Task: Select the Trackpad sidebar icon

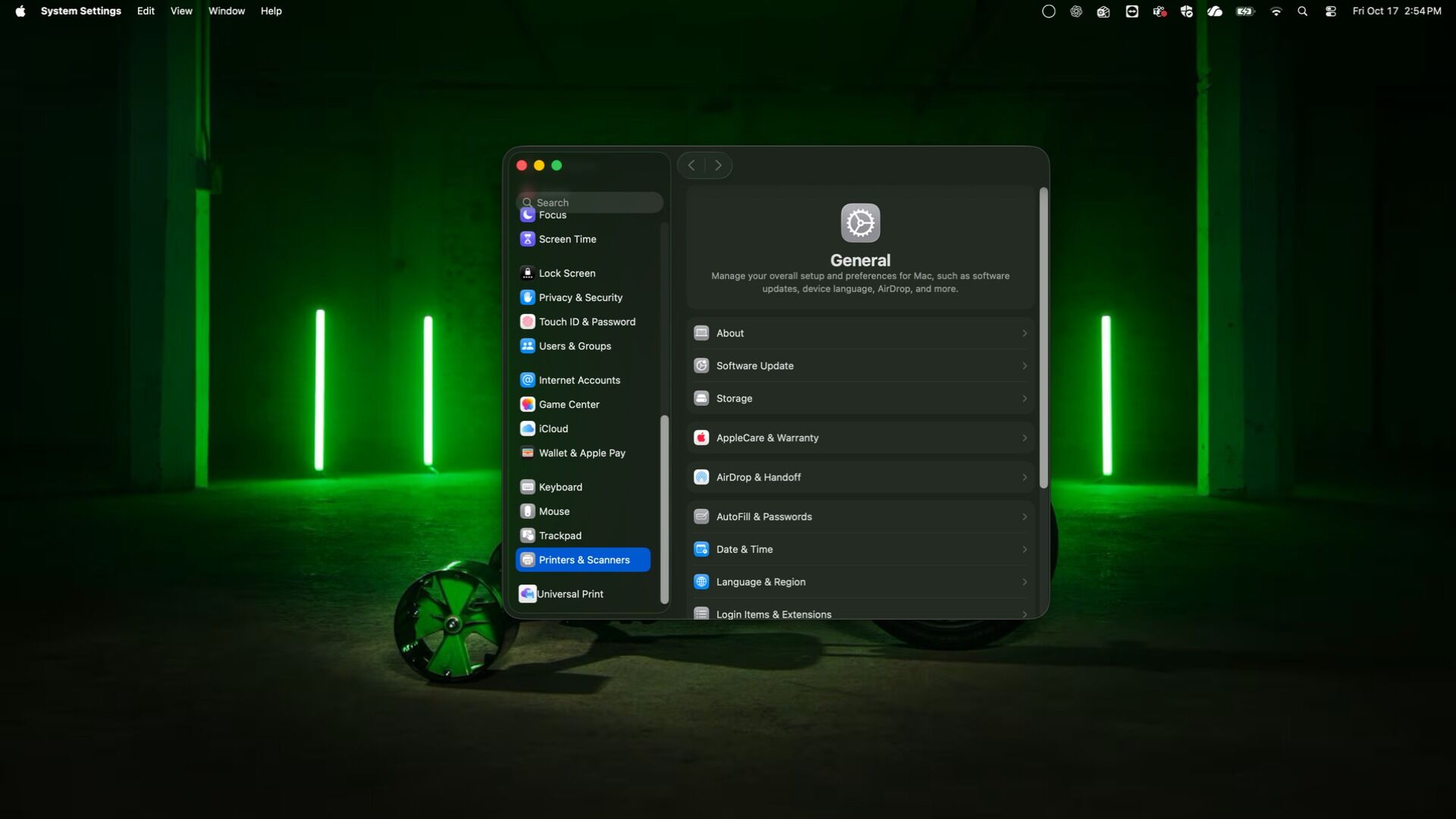Action: [528, 535]
